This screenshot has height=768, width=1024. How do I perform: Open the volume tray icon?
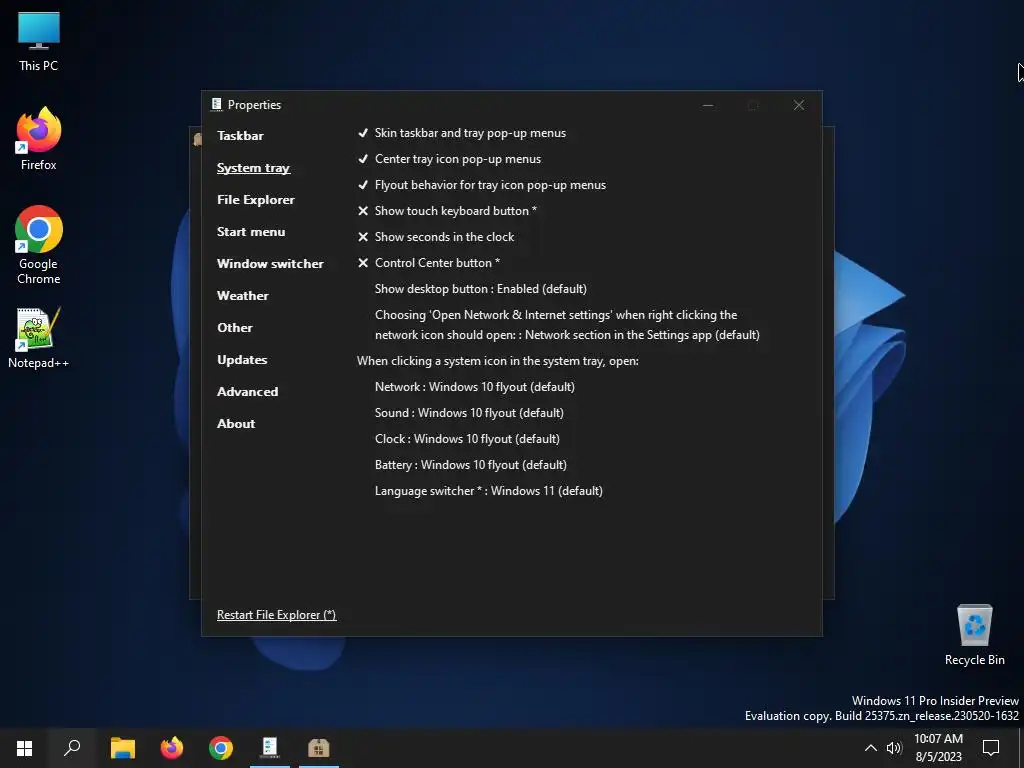(894, 748)
